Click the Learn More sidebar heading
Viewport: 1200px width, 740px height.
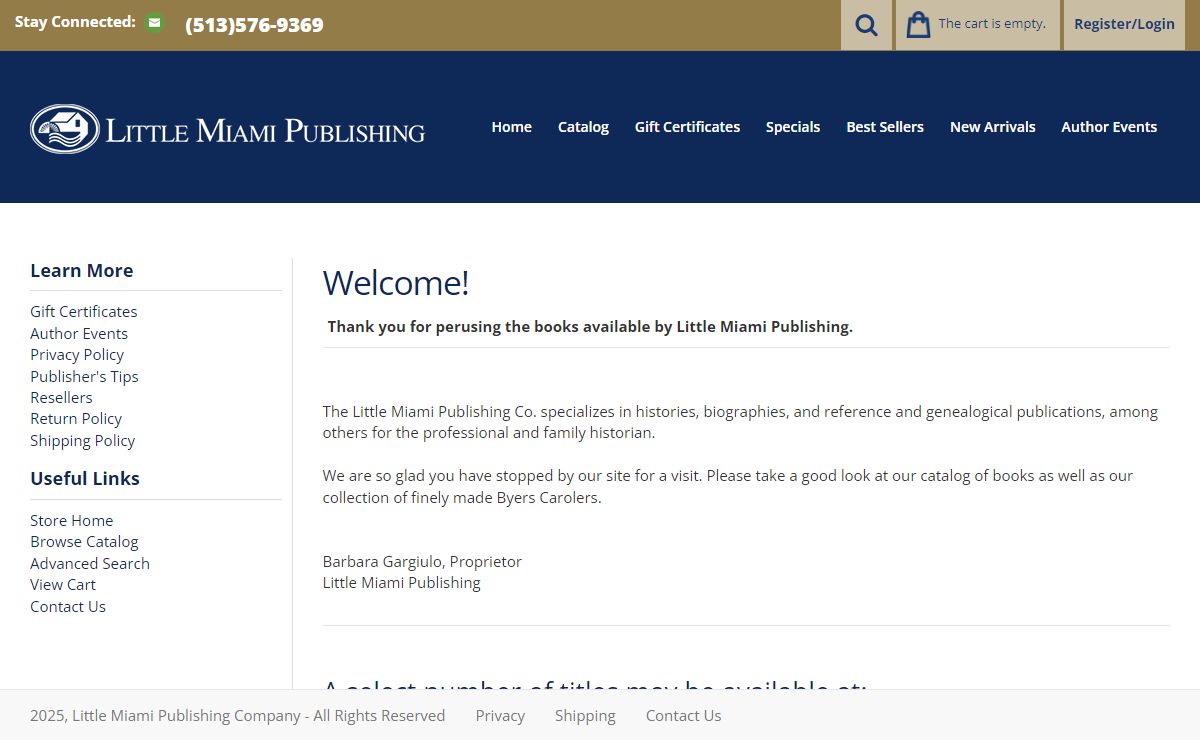(x=81, y=271)
